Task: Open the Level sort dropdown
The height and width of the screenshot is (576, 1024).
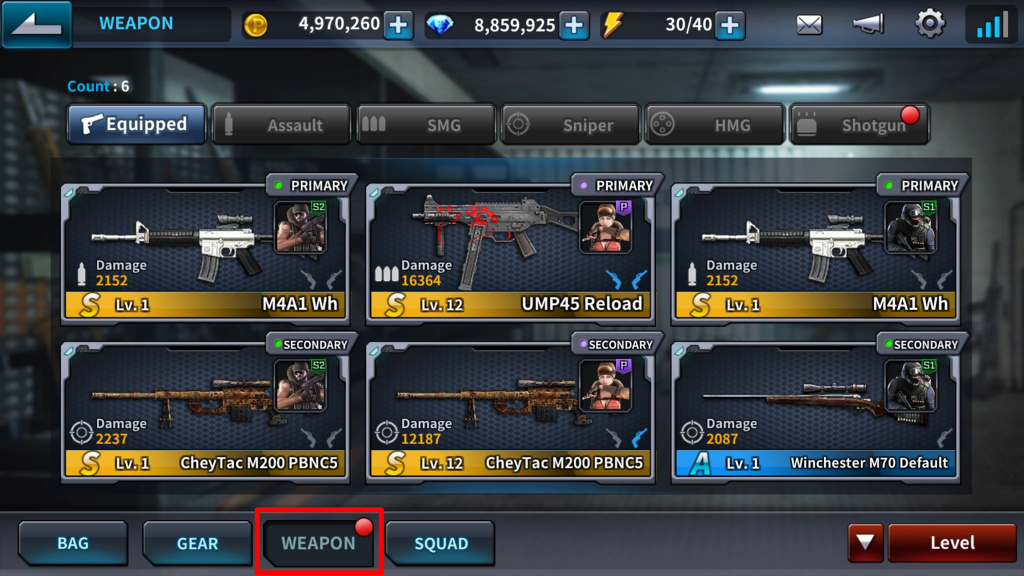Action: (x=952, y=543)
